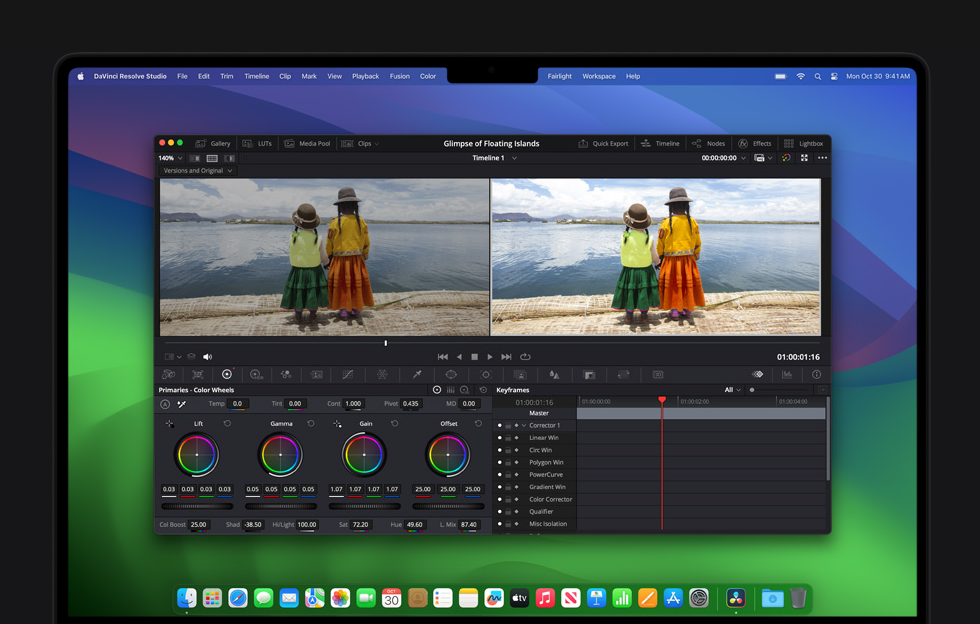Open the Playback menu
This screenshot has width=980, height=624.
click(x=365, y=76)
